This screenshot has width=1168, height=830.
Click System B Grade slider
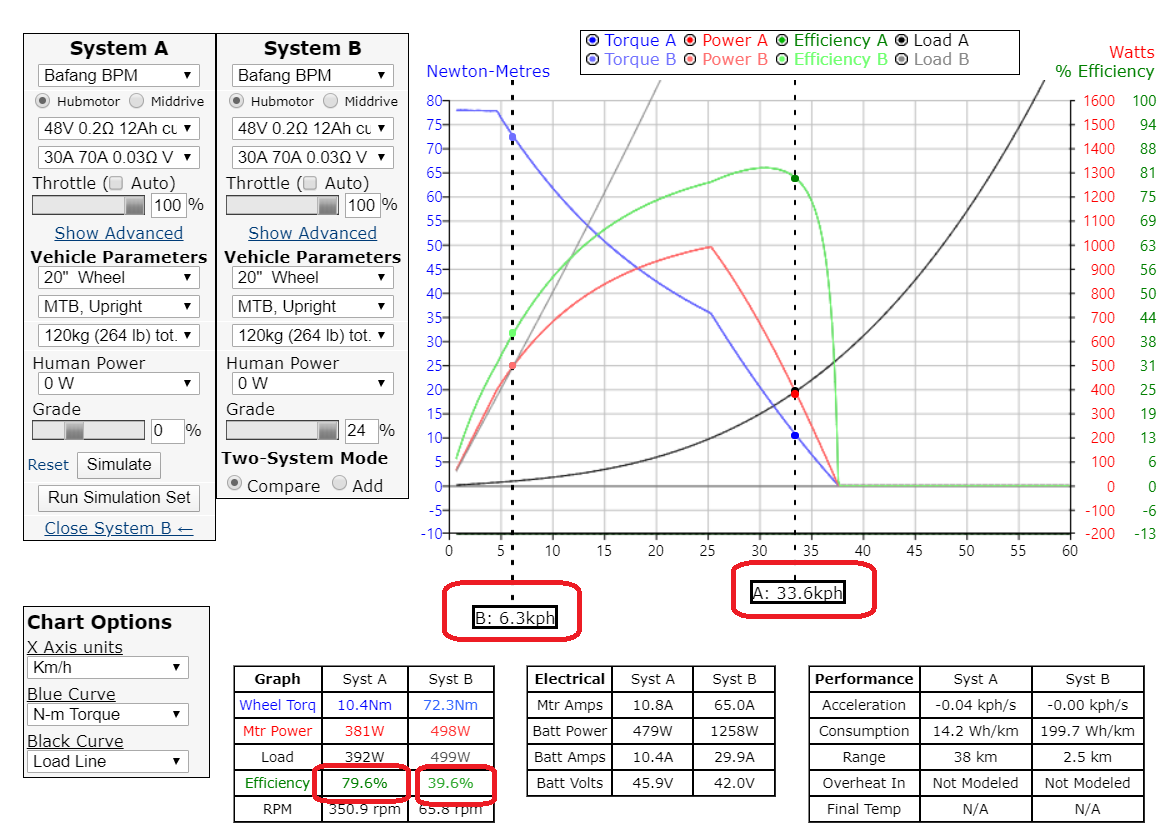pyautogui.click(x=284, y=430)
